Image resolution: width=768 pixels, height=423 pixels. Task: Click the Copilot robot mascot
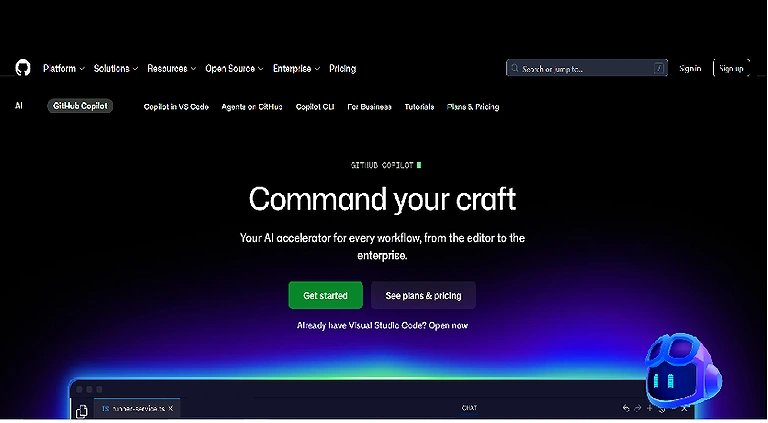[x=682, y=369]
